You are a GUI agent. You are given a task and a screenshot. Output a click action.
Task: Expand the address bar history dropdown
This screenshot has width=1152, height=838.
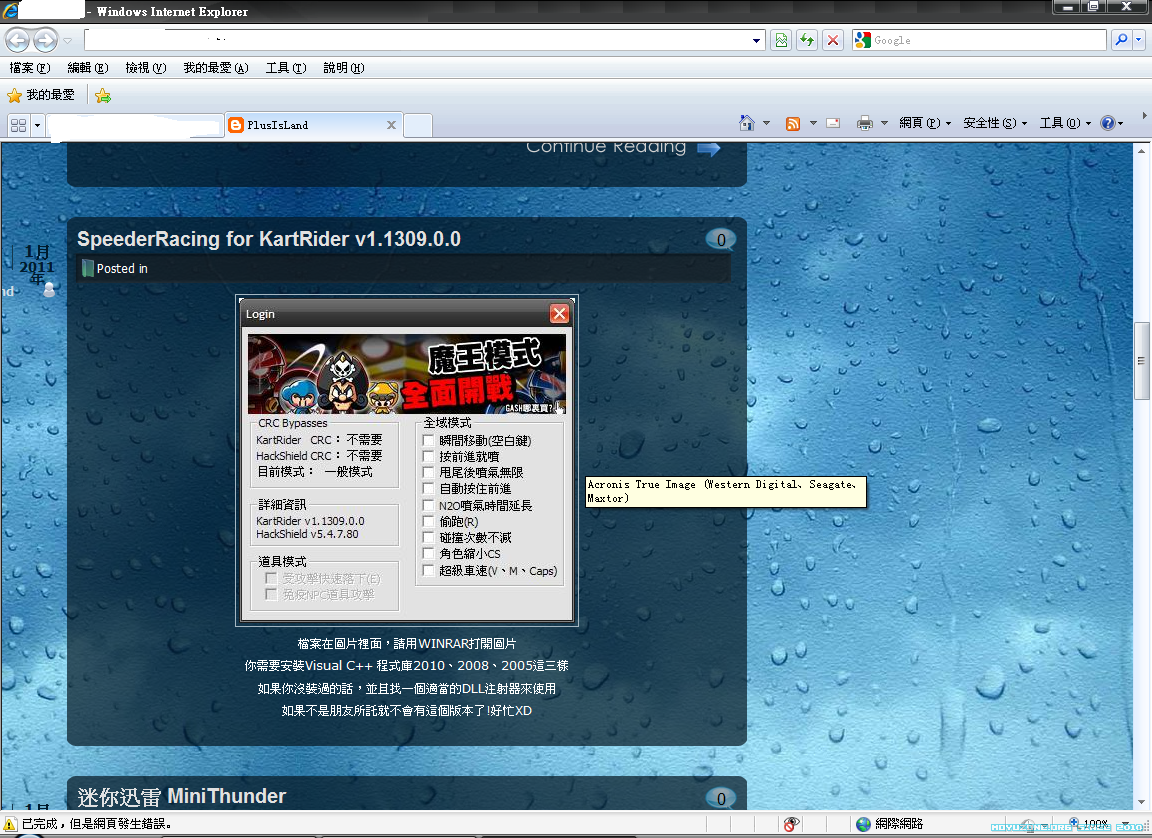click(x=757, y=40)
